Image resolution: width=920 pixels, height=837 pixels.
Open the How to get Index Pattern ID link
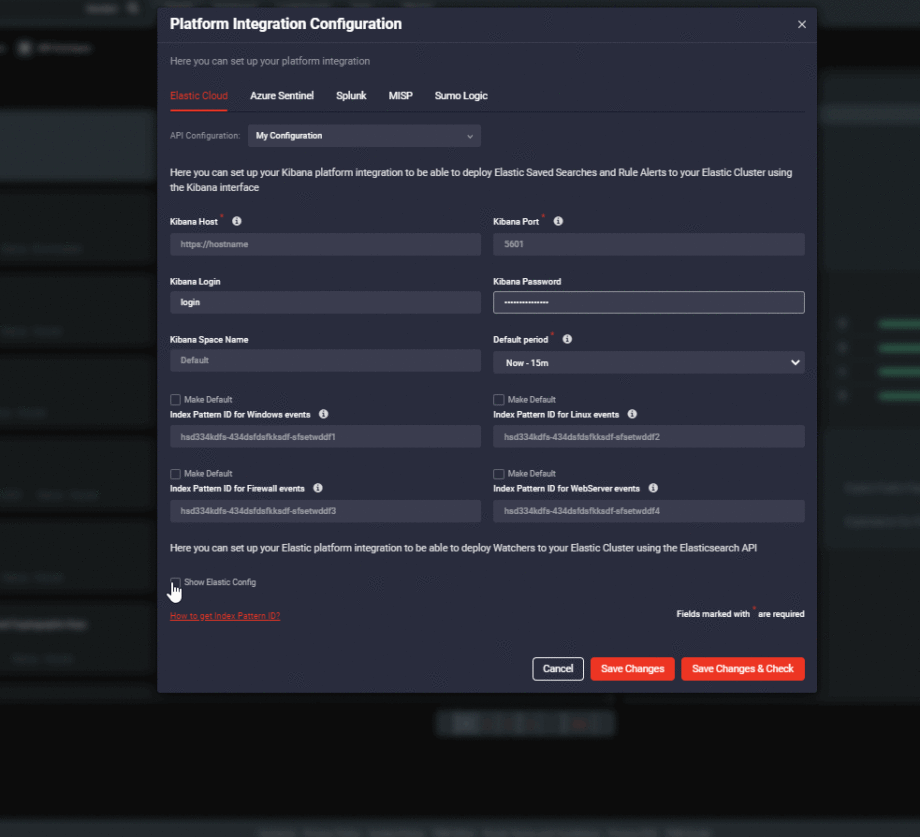(x=225, y=616)
